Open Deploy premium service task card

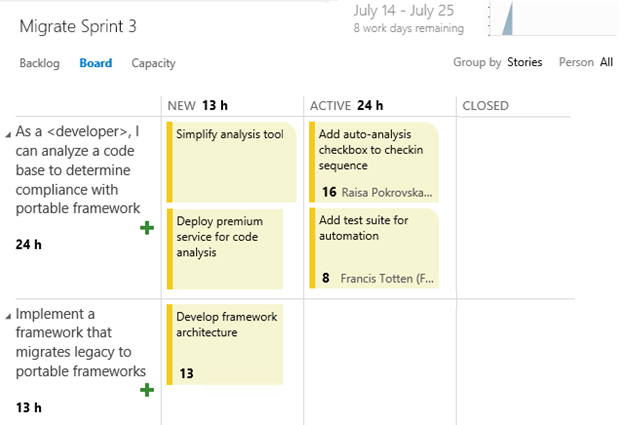click(x=225, y=238)
